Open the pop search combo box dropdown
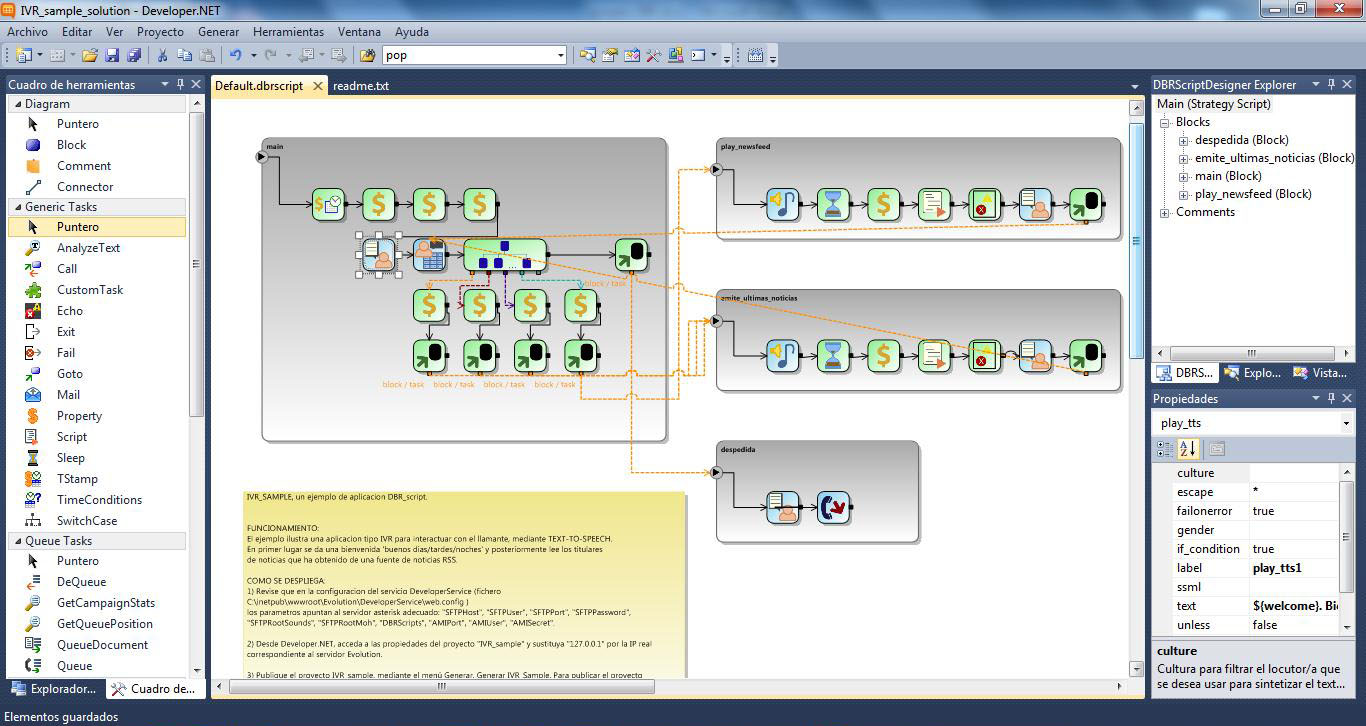This screenshot has width=1366, height=726. (560, 56)
